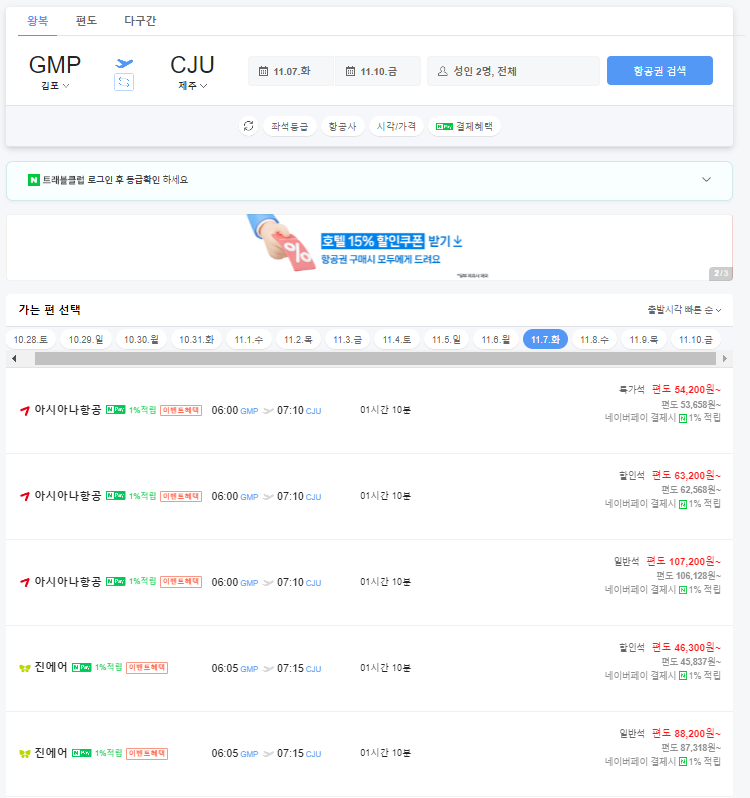Select date 11.9.목
This screenshot has height=798, width=750.
pos(644,339)
